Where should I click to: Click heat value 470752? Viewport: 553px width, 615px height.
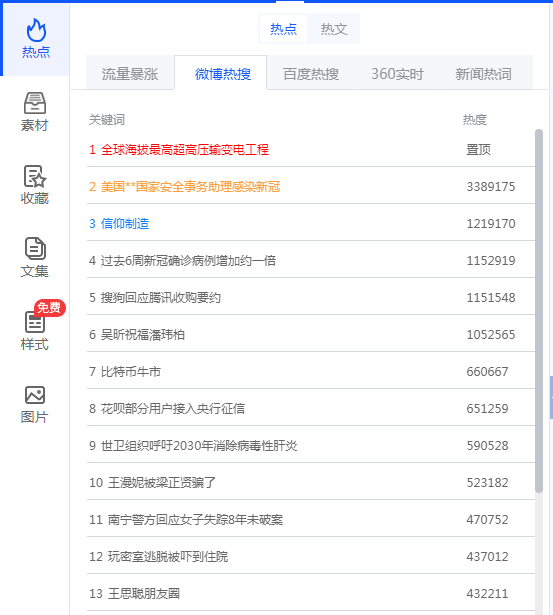(x=487, y=520)
